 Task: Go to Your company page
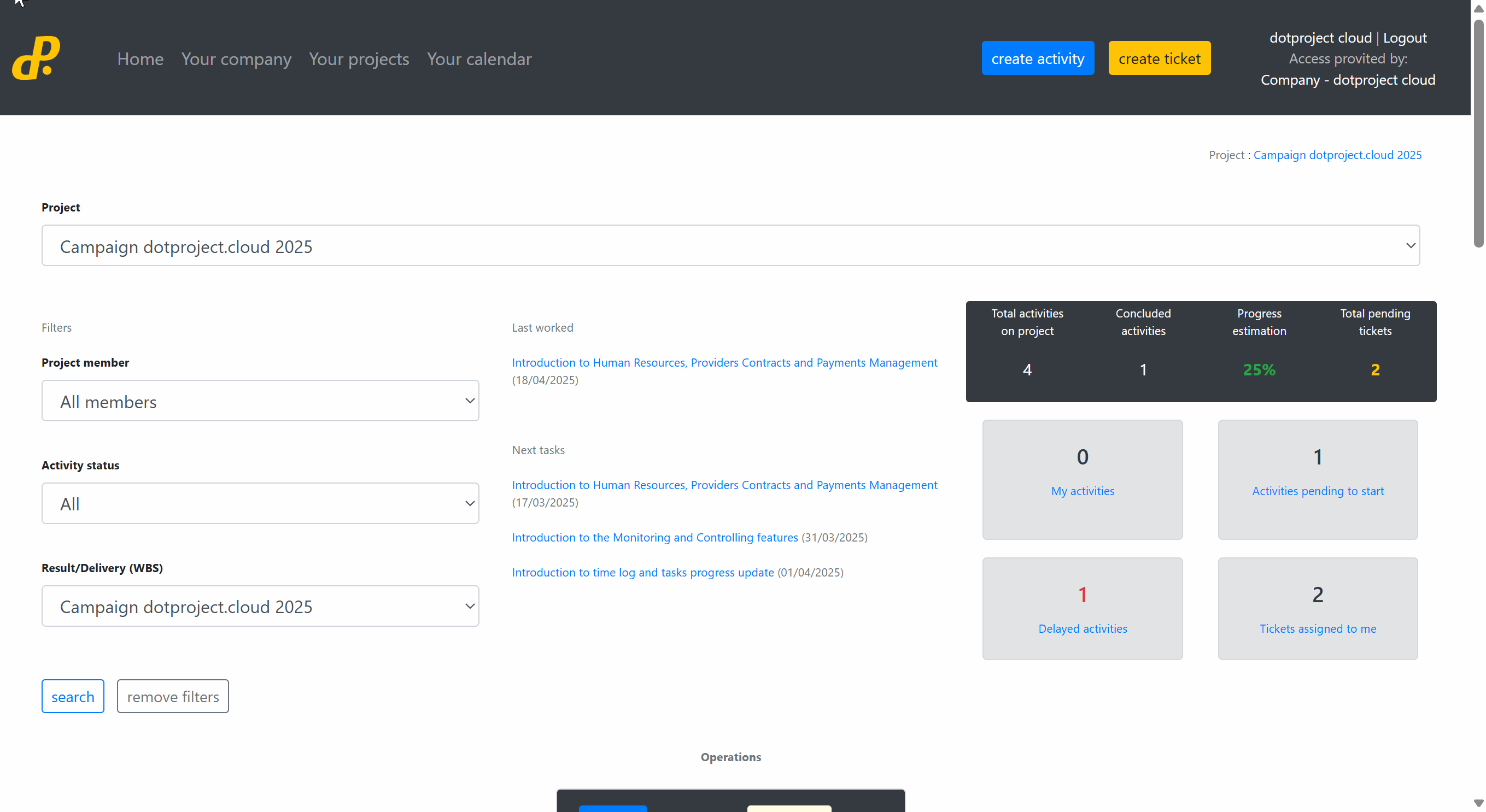[236, 59]
